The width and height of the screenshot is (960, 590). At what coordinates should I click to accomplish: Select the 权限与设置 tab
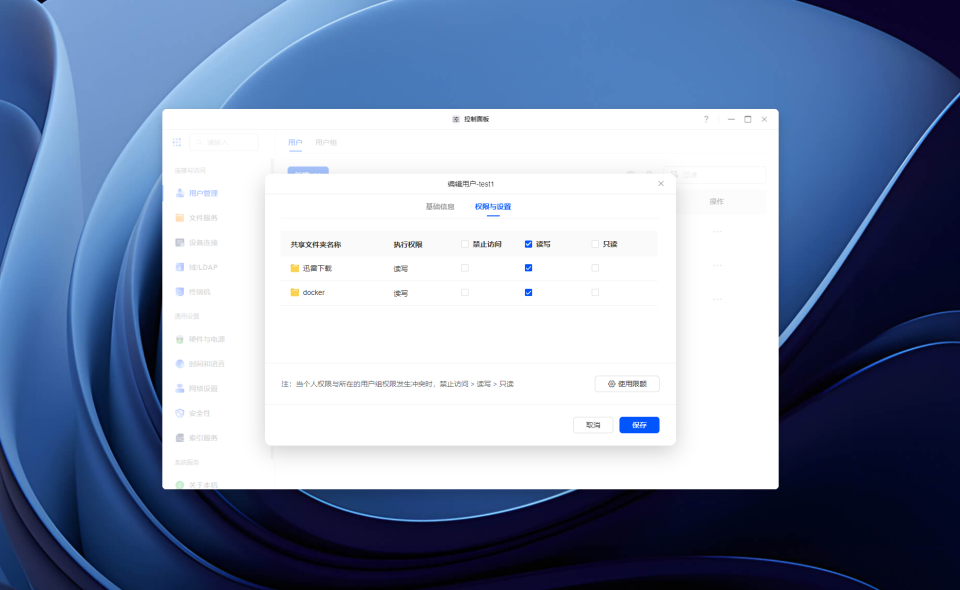coord(493,207)
